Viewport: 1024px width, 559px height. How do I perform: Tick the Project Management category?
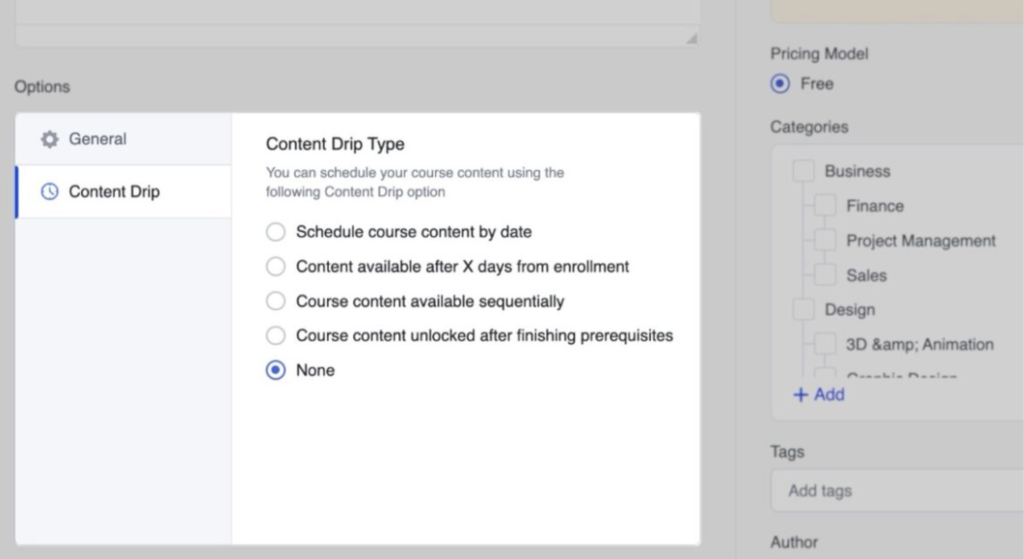point(825,241)
